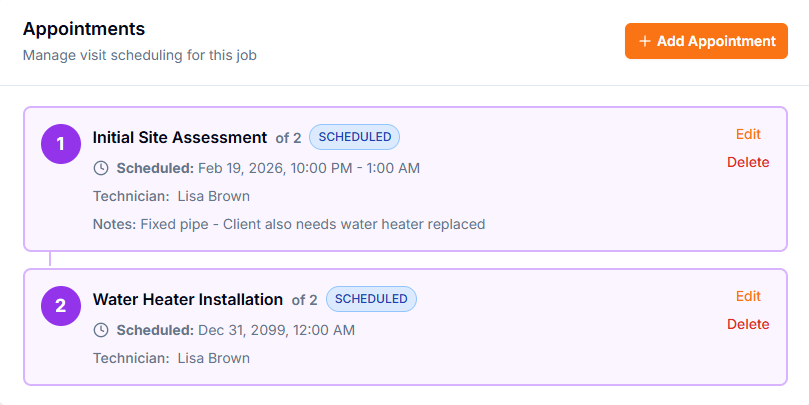
Task: Click the Appointments section heading
Action: pyautogui.click(x=84, y=29)
